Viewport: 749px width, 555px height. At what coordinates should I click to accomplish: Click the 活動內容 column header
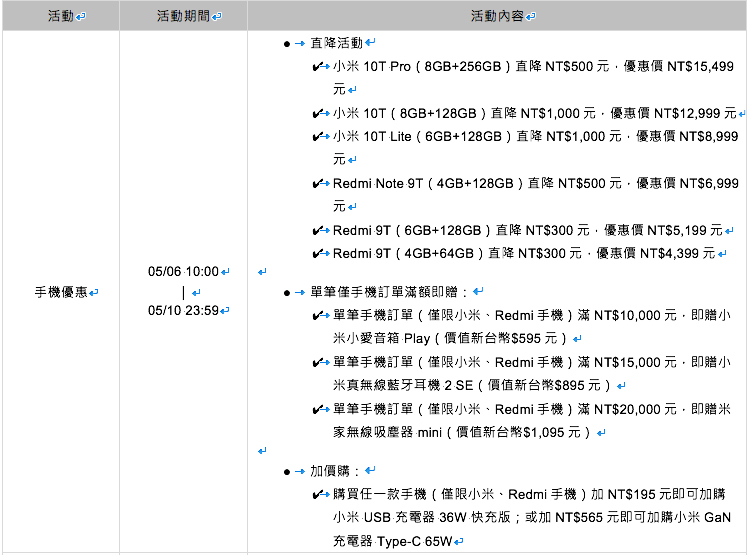point(497,16)
